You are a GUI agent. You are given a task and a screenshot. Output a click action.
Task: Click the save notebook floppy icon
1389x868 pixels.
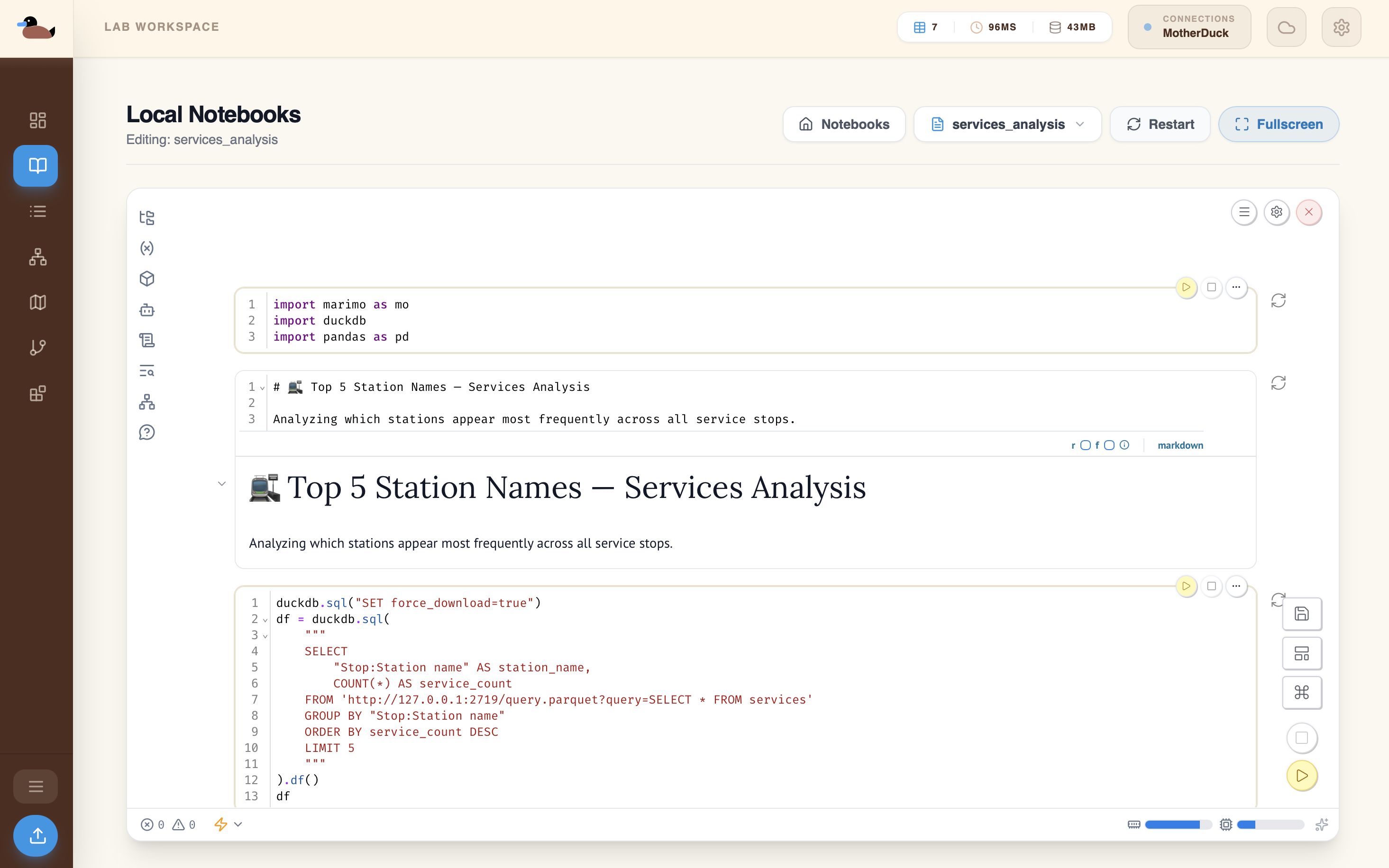[1301, 614]
